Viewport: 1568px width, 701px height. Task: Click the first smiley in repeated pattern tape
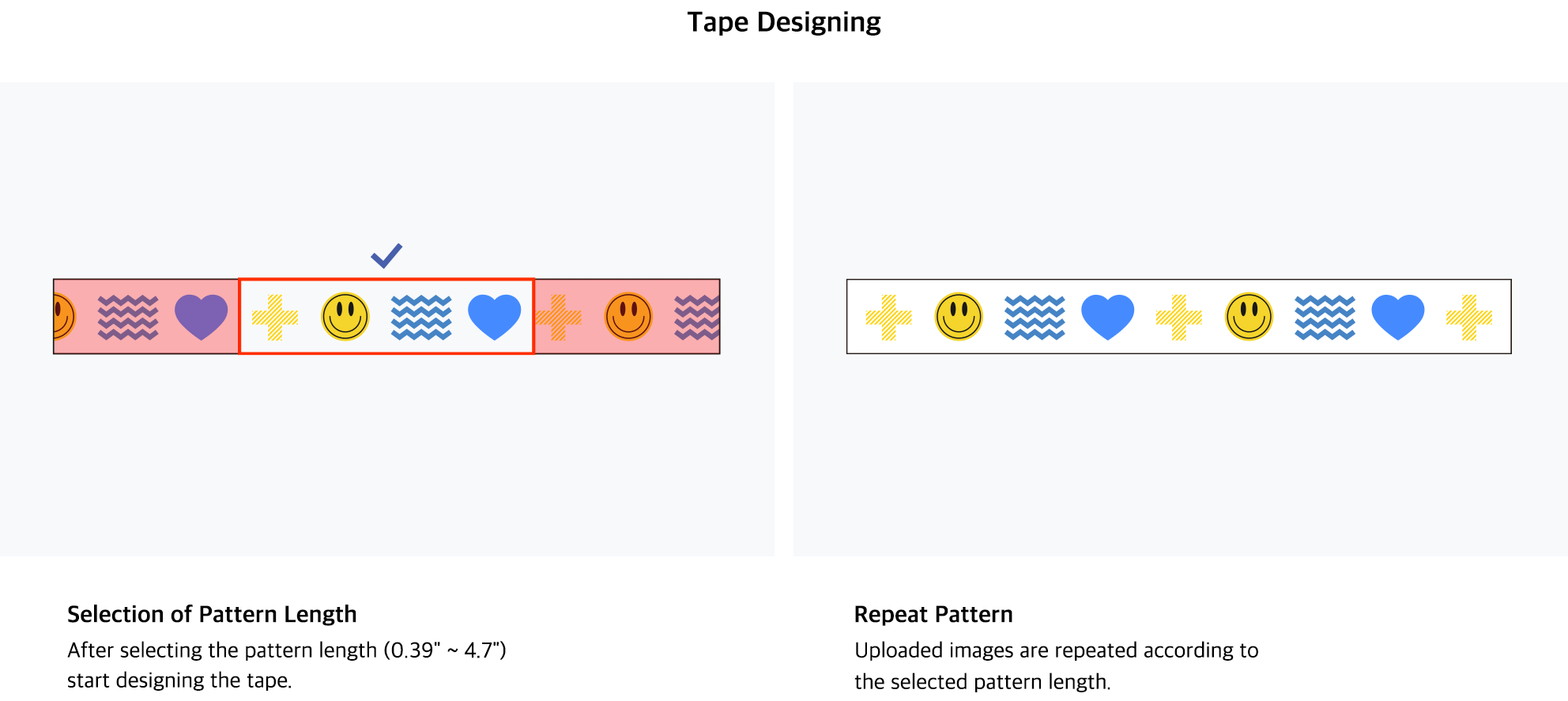click(x=959, y=317)
